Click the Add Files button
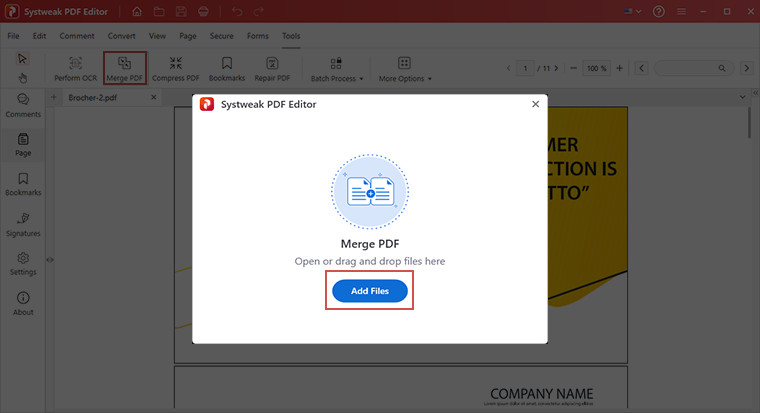 [370, 291]
